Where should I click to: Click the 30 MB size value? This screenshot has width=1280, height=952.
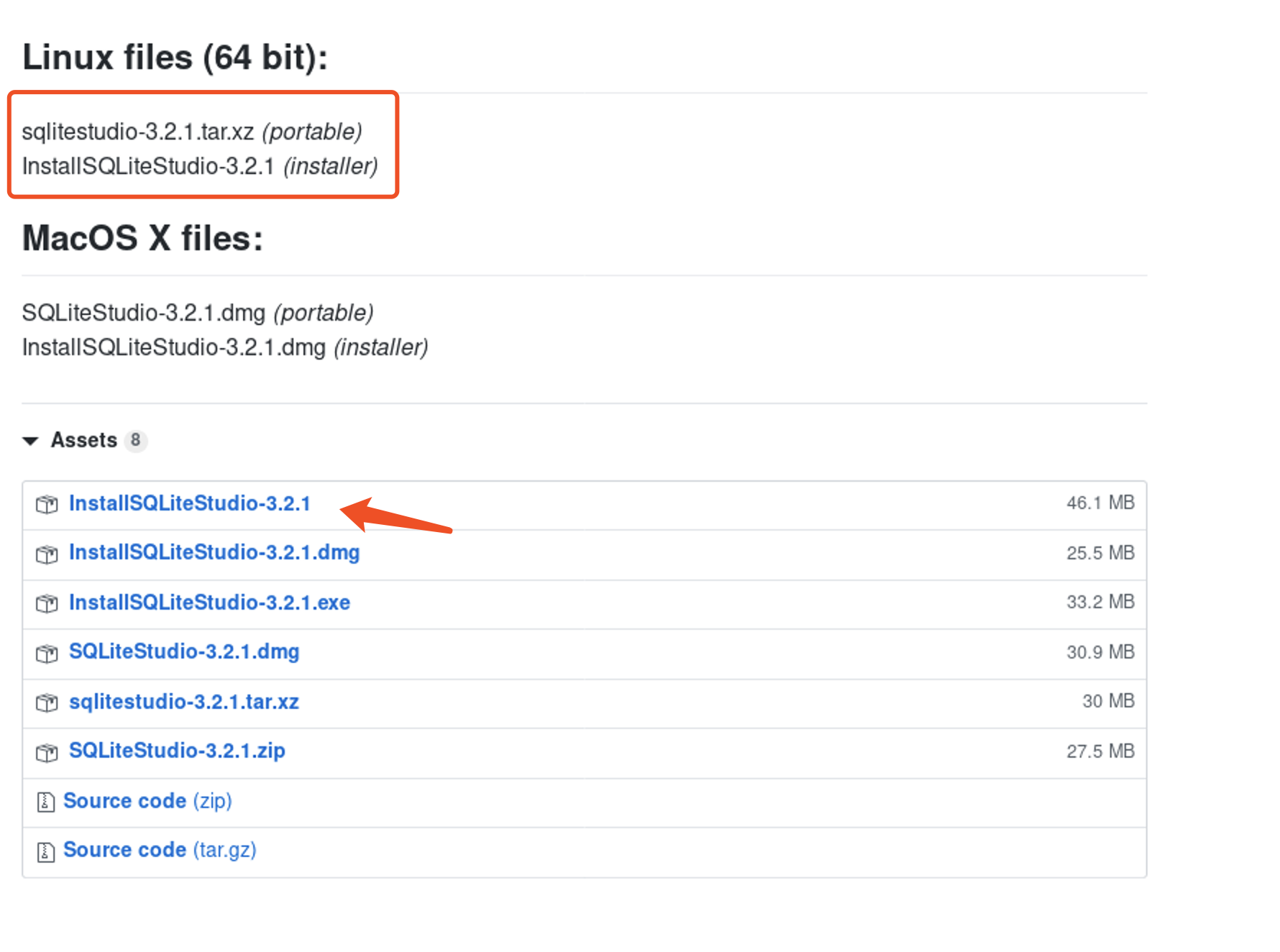(1108, 701)
